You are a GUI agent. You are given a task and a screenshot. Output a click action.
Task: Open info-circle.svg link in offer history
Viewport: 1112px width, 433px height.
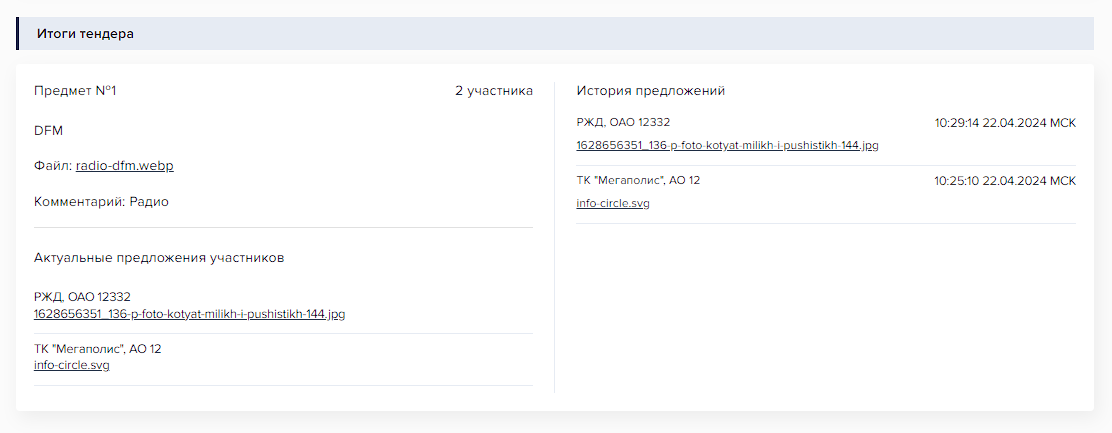pos(613,203)
